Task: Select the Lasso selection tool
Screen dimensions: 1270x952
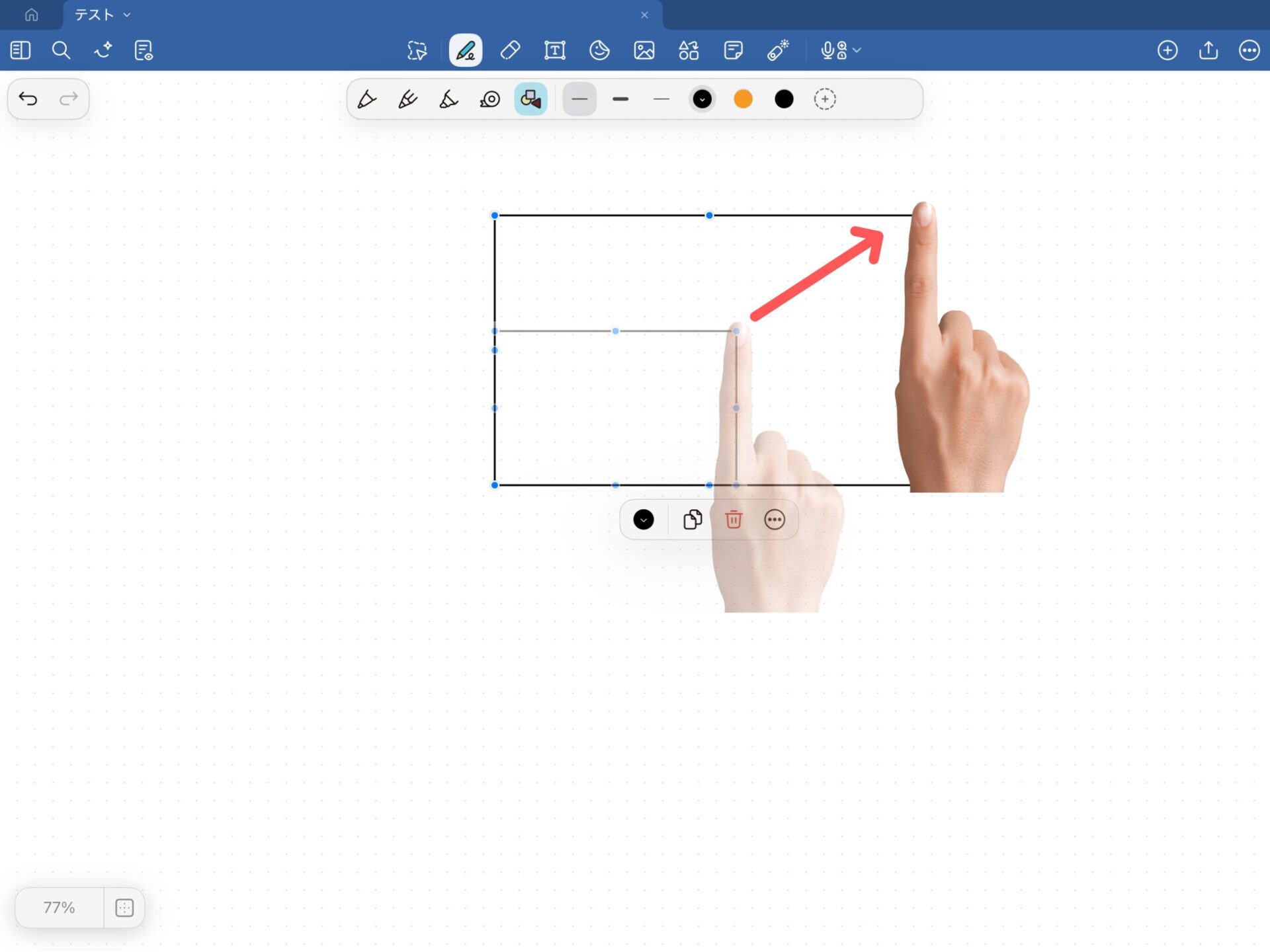Action: pyautogui.click(x=417, y=50)
